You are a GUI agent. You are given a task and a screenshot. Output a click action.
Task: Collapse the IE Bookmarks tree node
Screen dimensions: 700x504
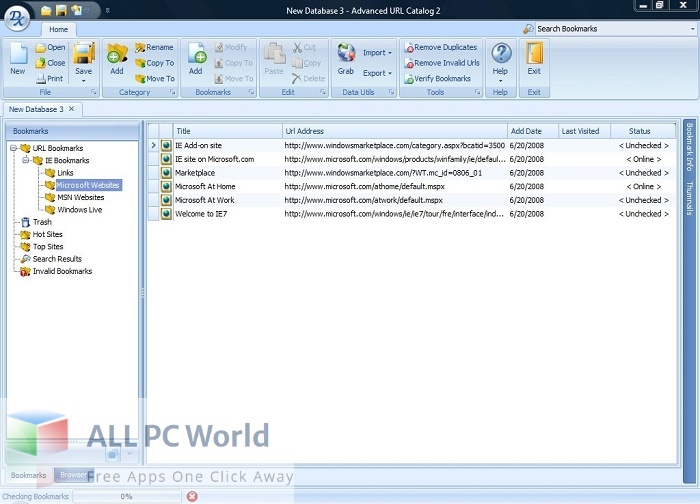tap(26, 160)
